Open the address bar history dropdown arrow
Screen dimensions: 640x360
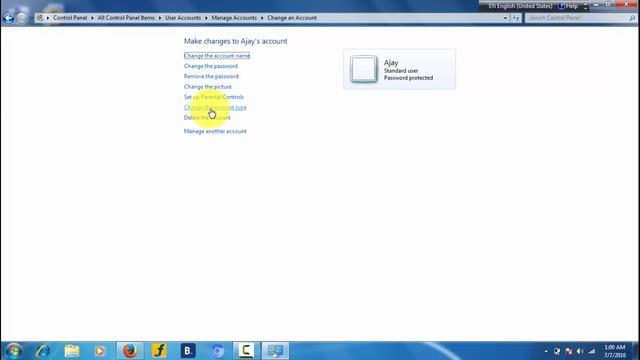tap(505, 18)
